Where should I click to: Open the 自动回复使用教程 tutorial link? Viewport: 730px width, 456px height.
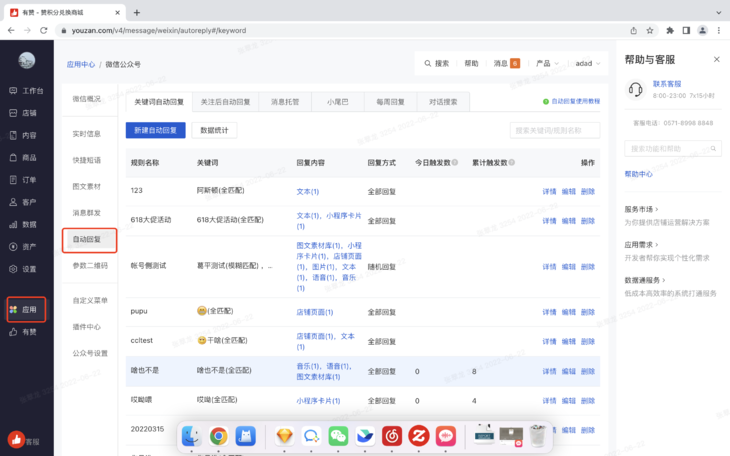(x=572, y=102)
